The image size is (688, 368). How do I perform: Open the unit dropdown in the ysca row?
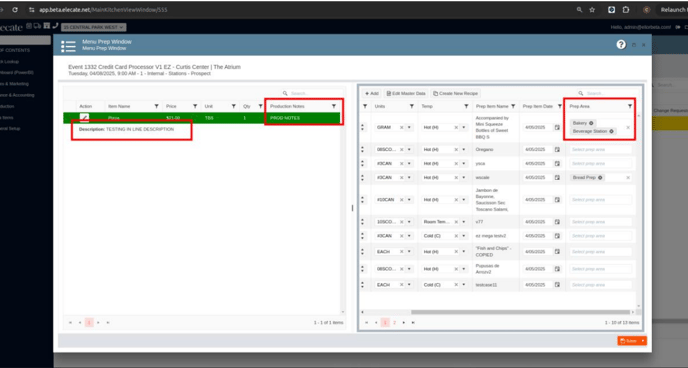pos(409,164)
